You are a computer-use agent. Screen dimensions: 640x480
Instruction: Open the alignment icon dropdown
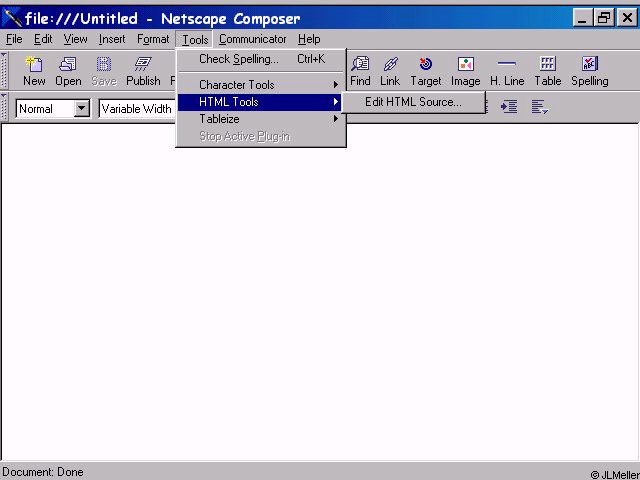pos(539,107)
